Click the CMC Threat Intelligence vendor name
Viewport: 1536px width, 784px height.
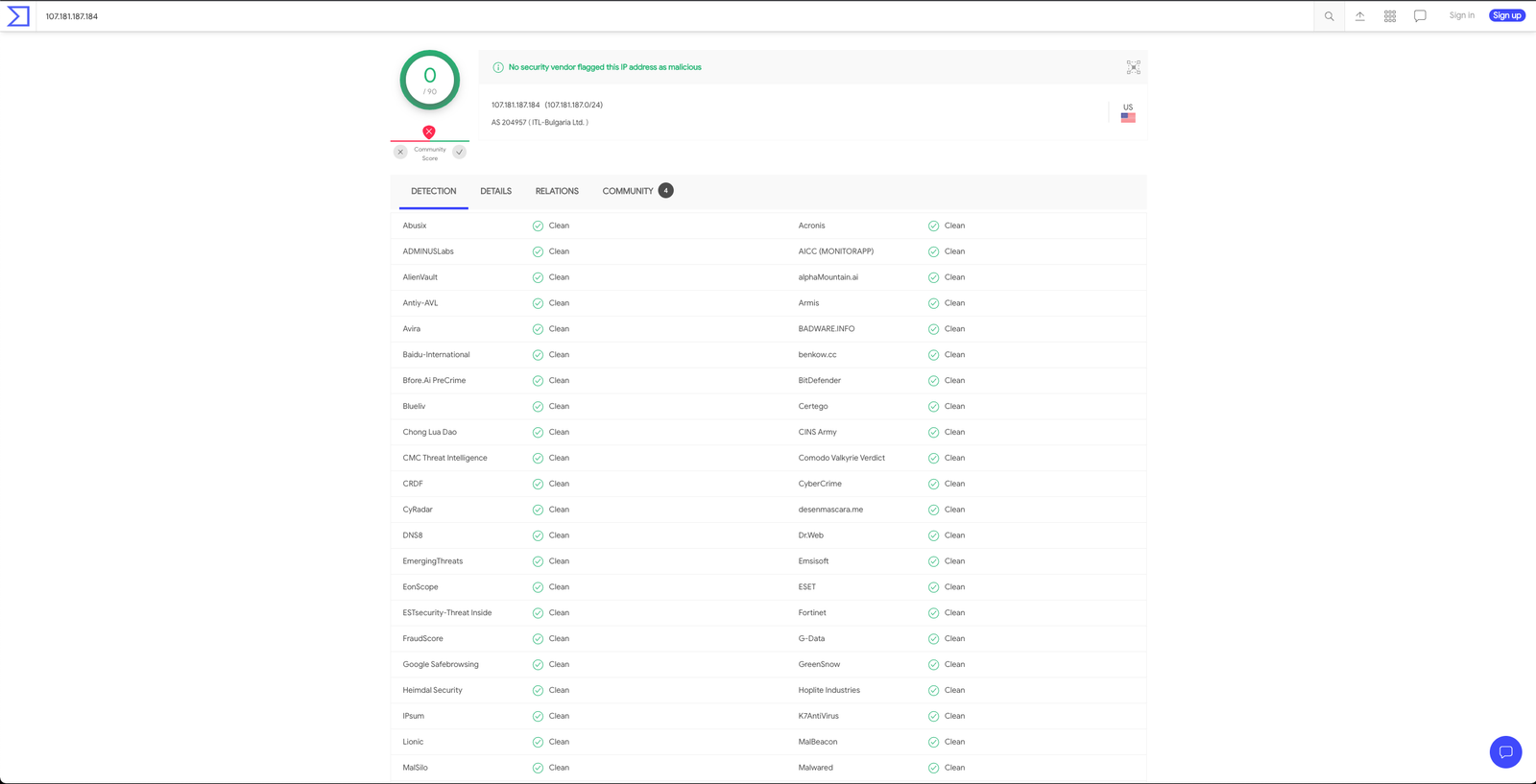(x=445, y=458)
